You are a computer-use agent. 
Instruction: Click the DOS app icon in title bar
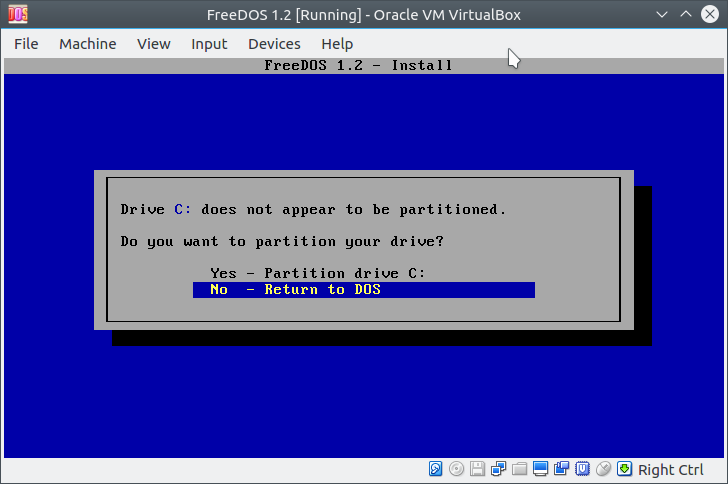[x=18, y=14]
